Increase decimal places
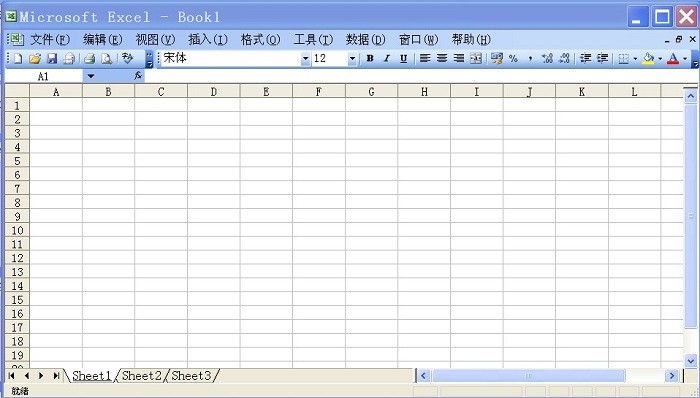The image size is (700, 398). tap(547, 58)
